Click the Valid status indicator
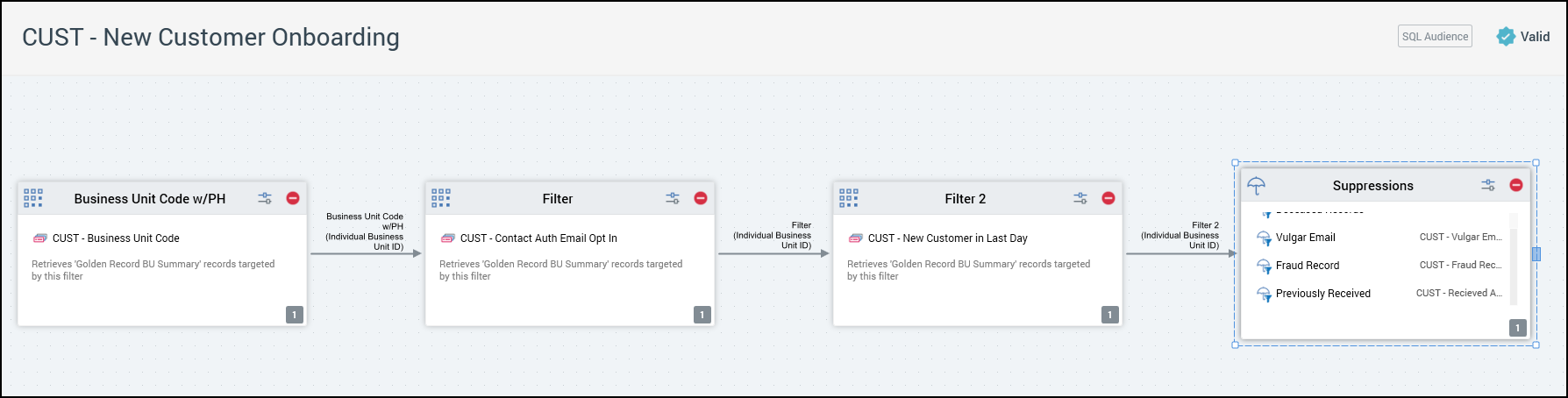 [x=1523, y=36]
